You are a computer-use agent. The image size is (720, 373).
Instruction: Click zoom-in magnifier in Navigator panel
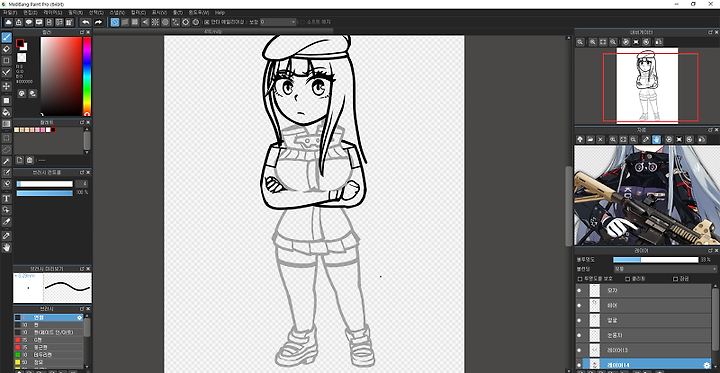tap(593, 42)
